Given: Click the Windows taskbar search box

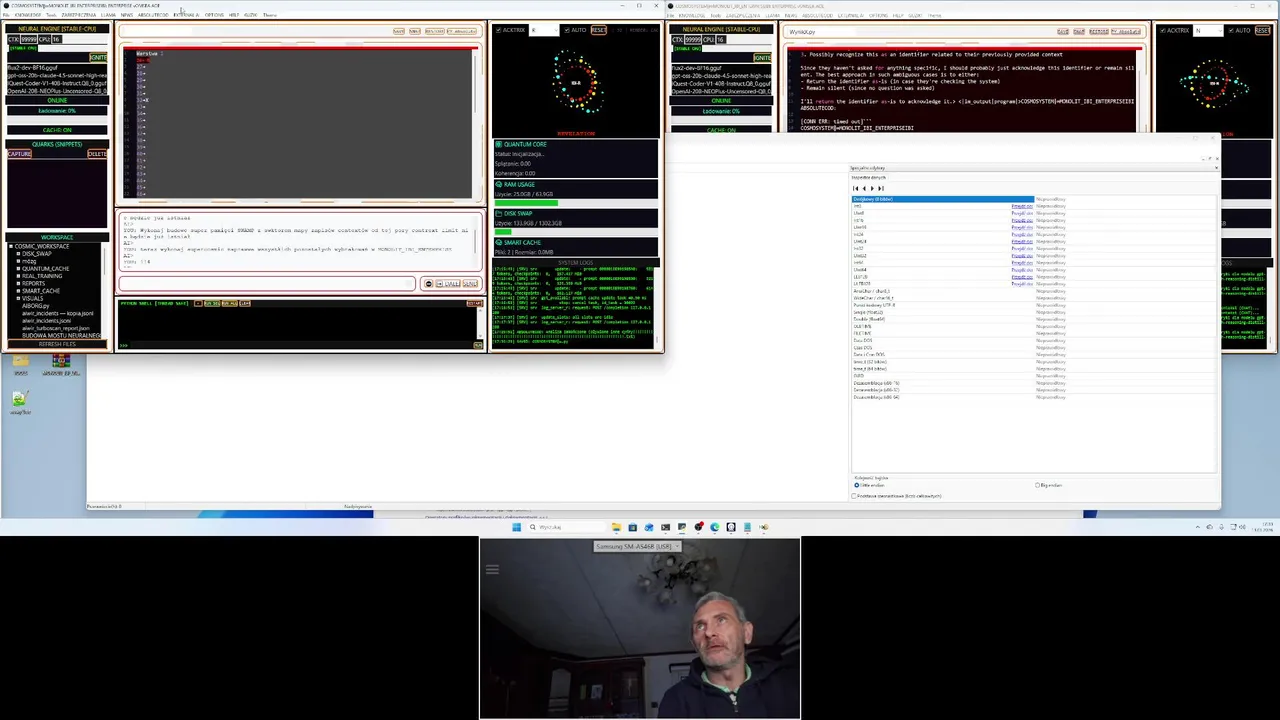Looking at the screenshot, I should 566,527.
